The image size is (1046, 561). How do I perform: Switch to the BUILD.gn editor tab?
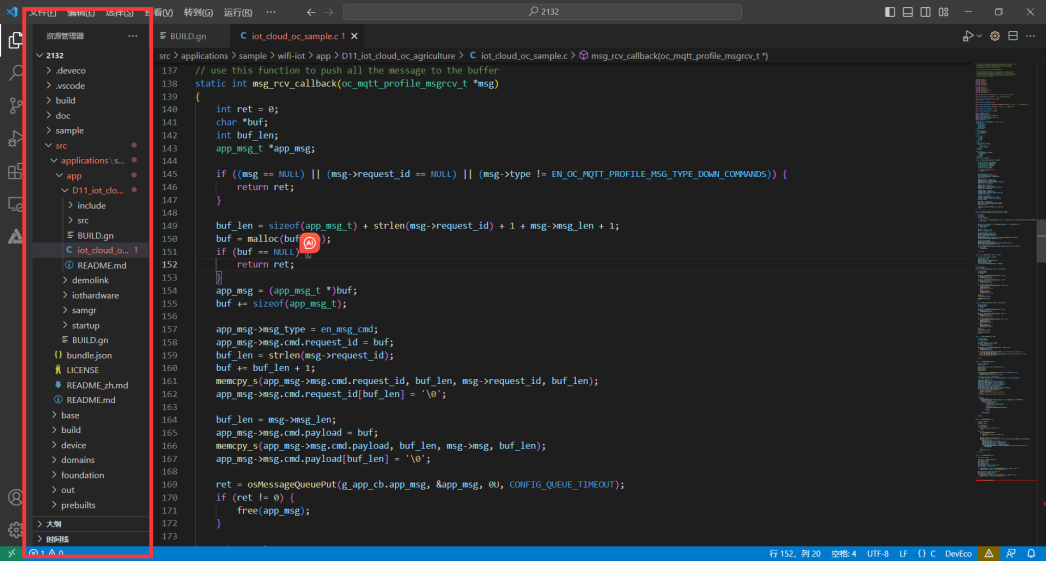coord(187,36)
